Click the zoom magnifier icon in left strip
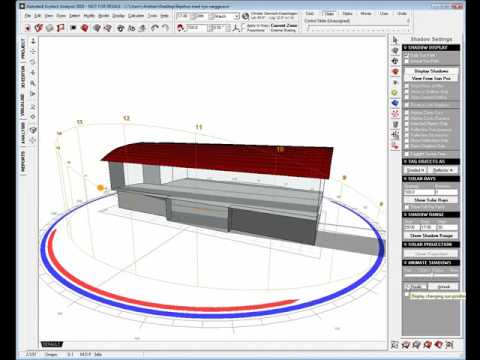This screenshot has width=480, height=360. point(33,83)
